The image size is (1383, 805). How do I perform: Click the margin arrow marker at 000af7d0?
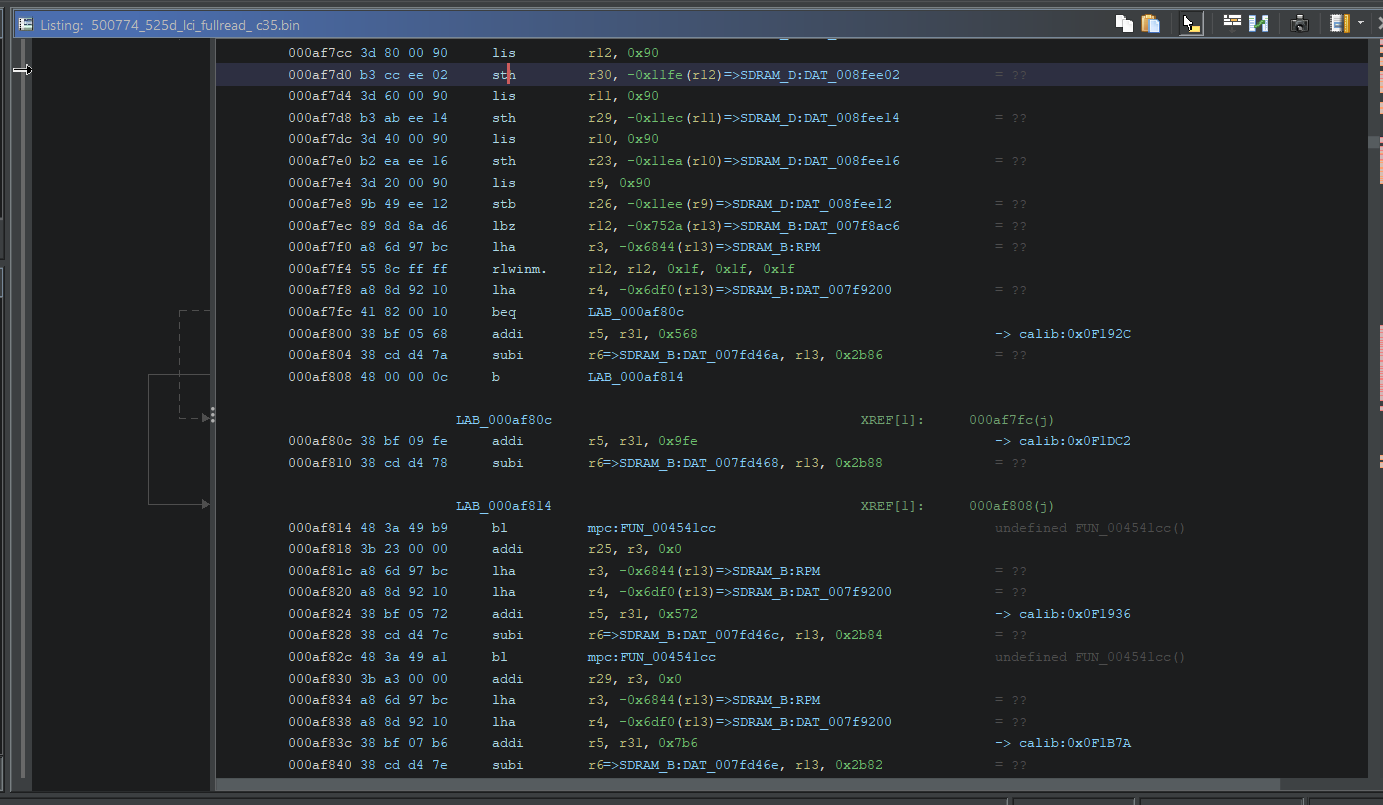coord(22,69)
